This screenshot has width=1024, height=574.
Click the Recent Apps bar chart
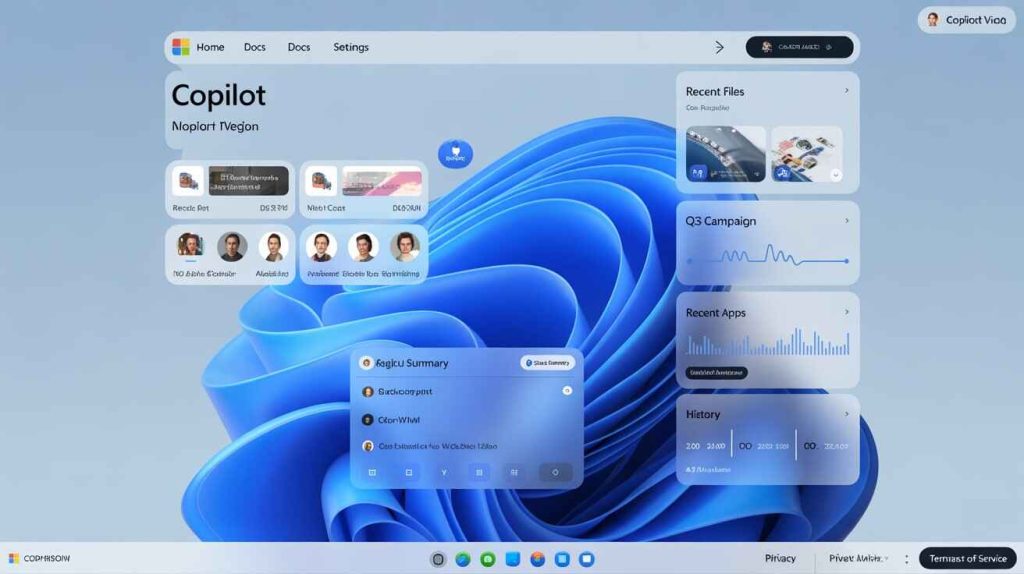point(768,342)
